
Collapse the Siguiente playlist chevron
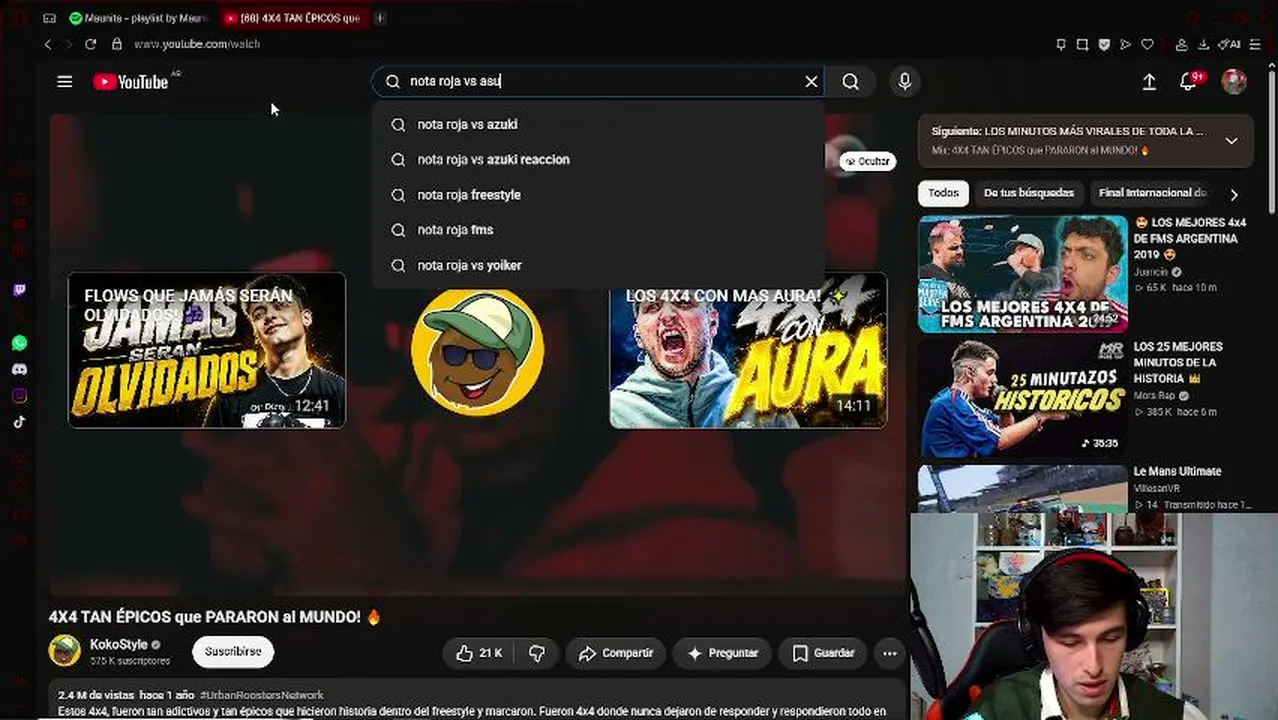coord(1231,141)
